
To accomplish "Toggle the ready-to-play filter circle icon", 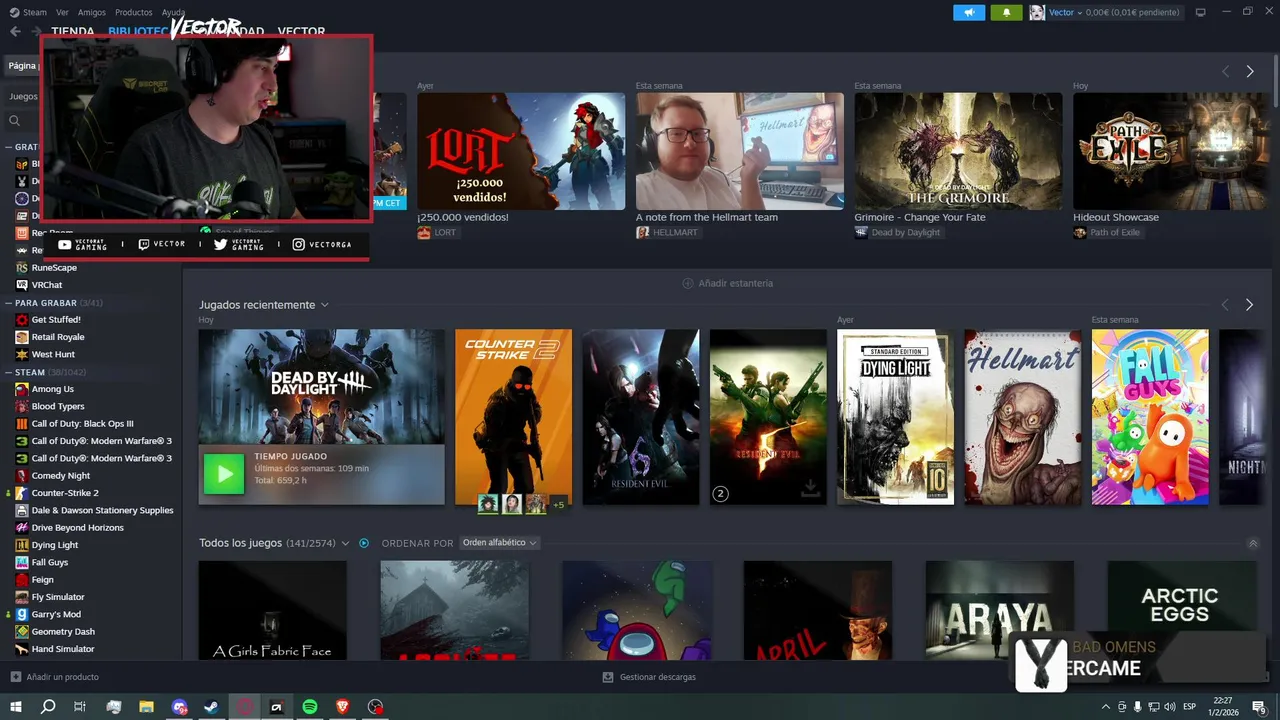I will click(364, 543).
